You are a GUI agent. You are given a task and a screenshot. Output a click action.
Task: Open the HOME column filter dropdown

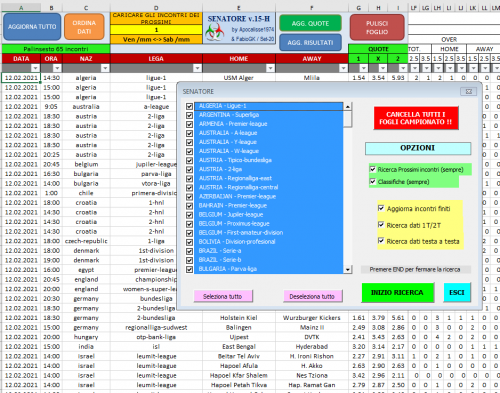tap(270, 68)
